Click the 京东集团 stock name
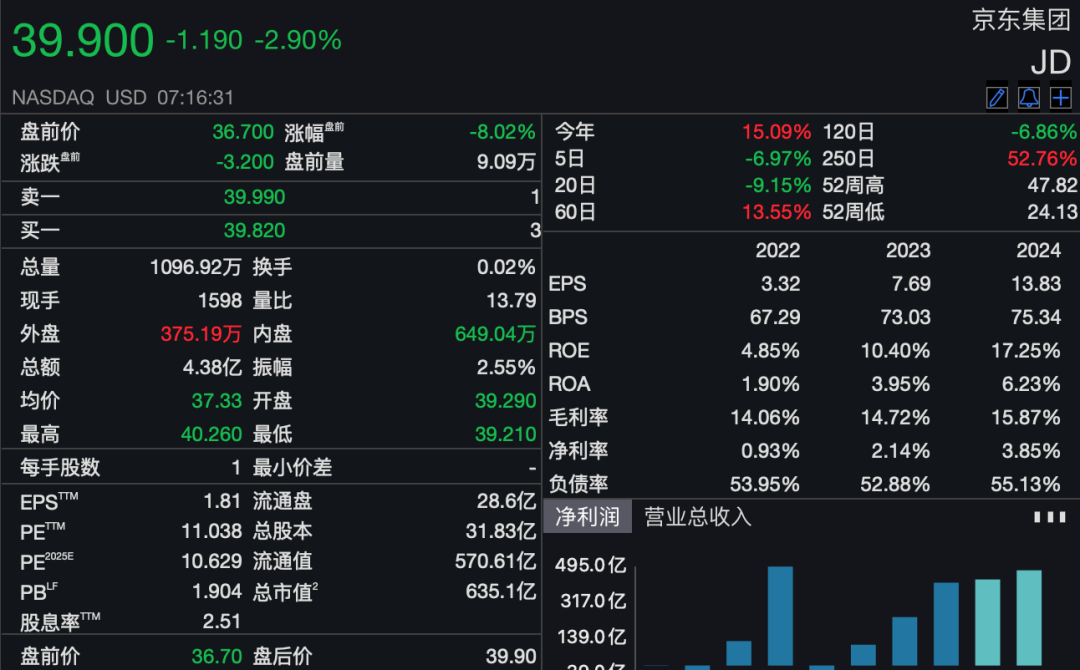Viewport: 1080px width, 670px height. click(1021, 20)
